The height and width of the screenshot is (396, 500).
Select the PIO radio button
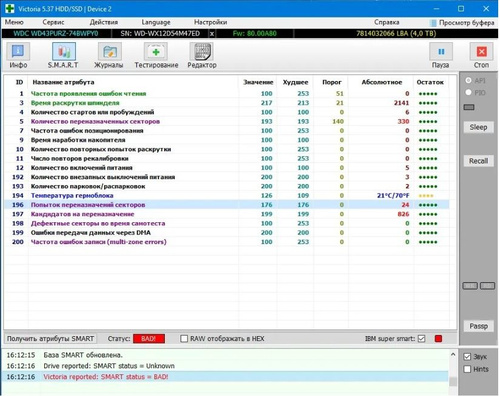468,92
